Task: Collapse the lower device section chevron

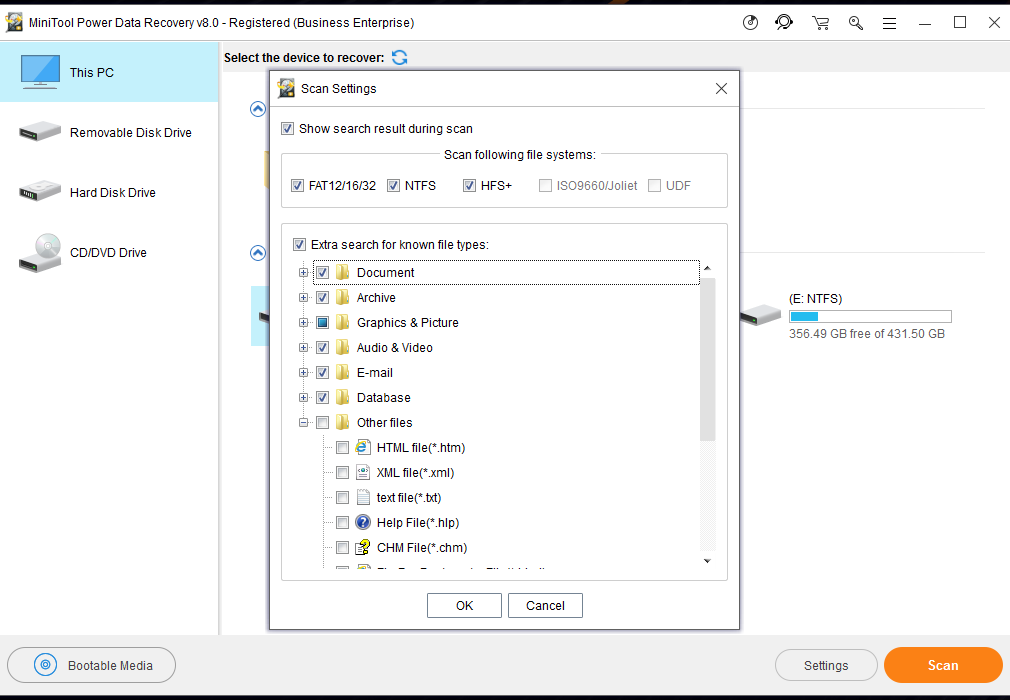Action: point(258,253)
